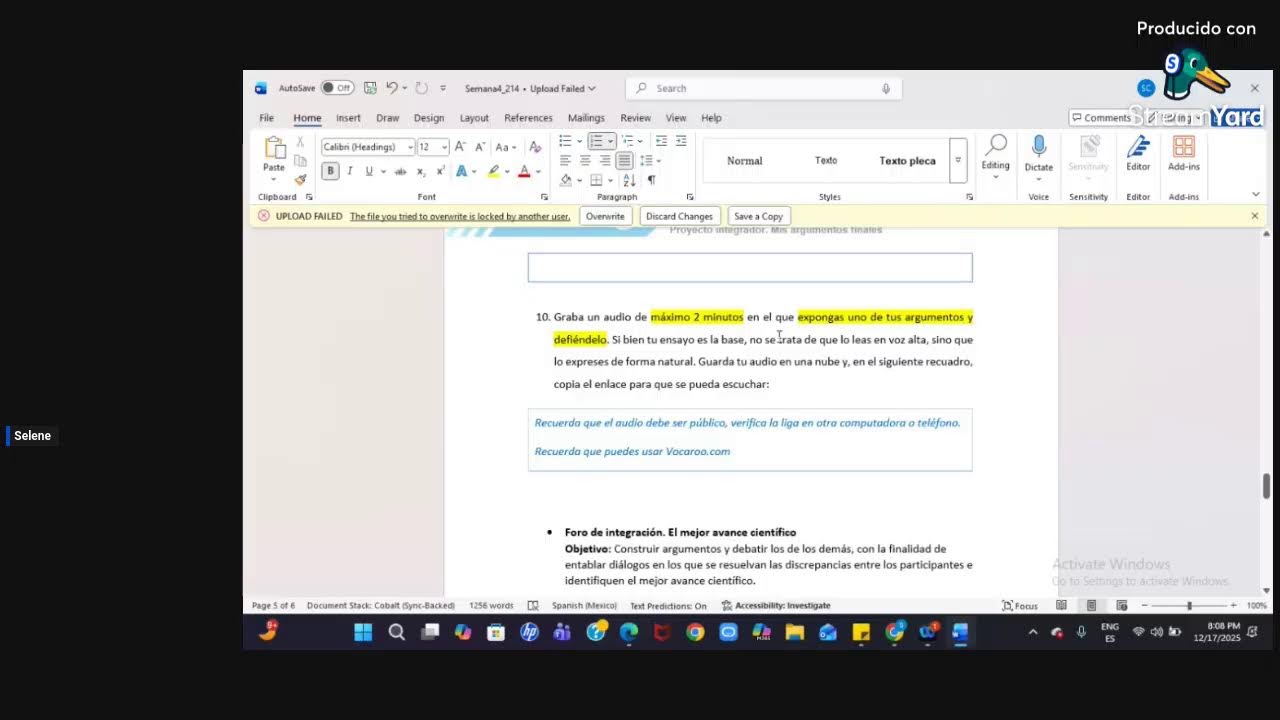Toggle Italic formatting
1280x720 pixels.
(x=350, y=171)
